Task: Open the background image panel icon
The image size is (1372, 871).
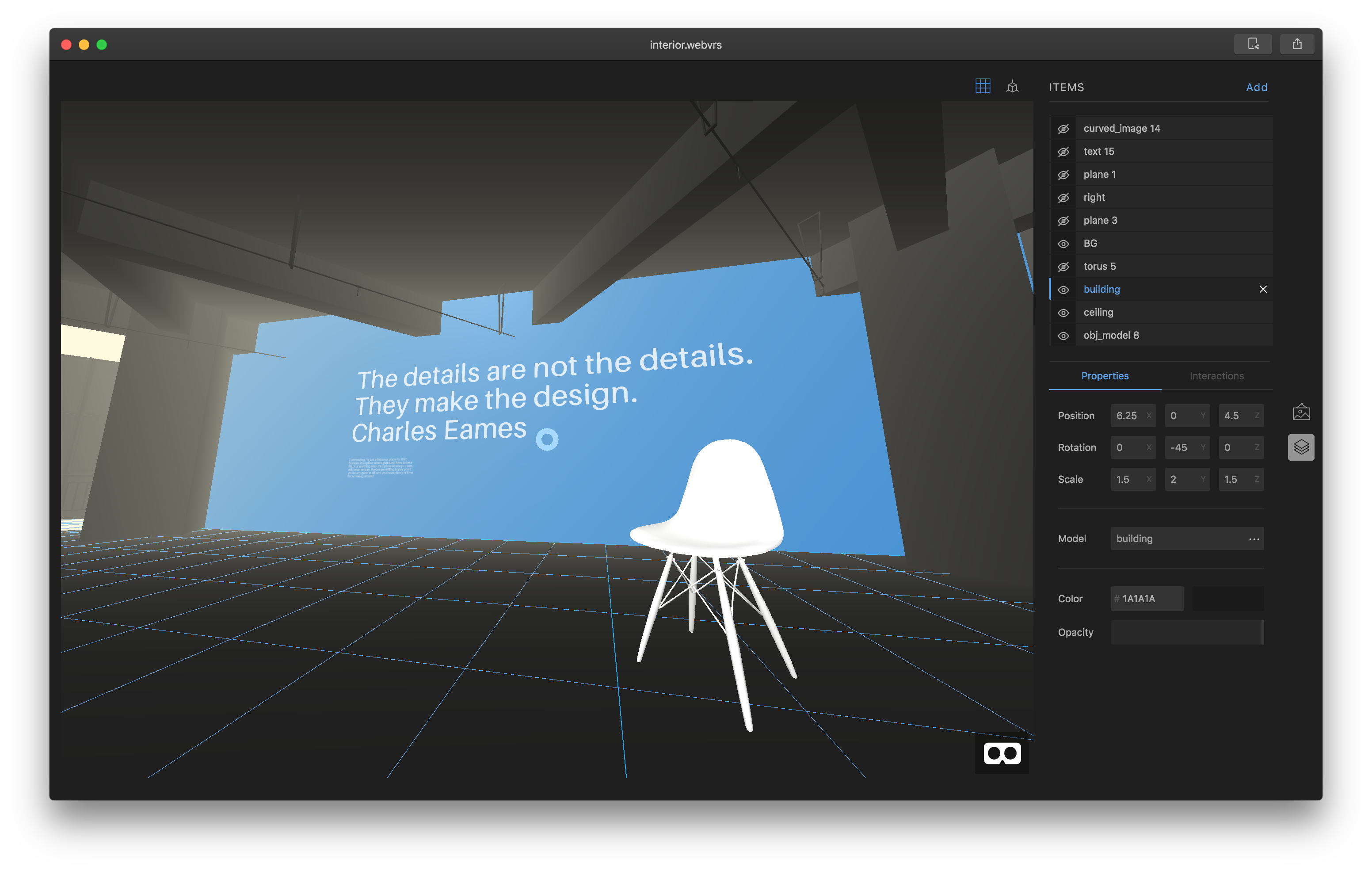Action: (1301, 412)
